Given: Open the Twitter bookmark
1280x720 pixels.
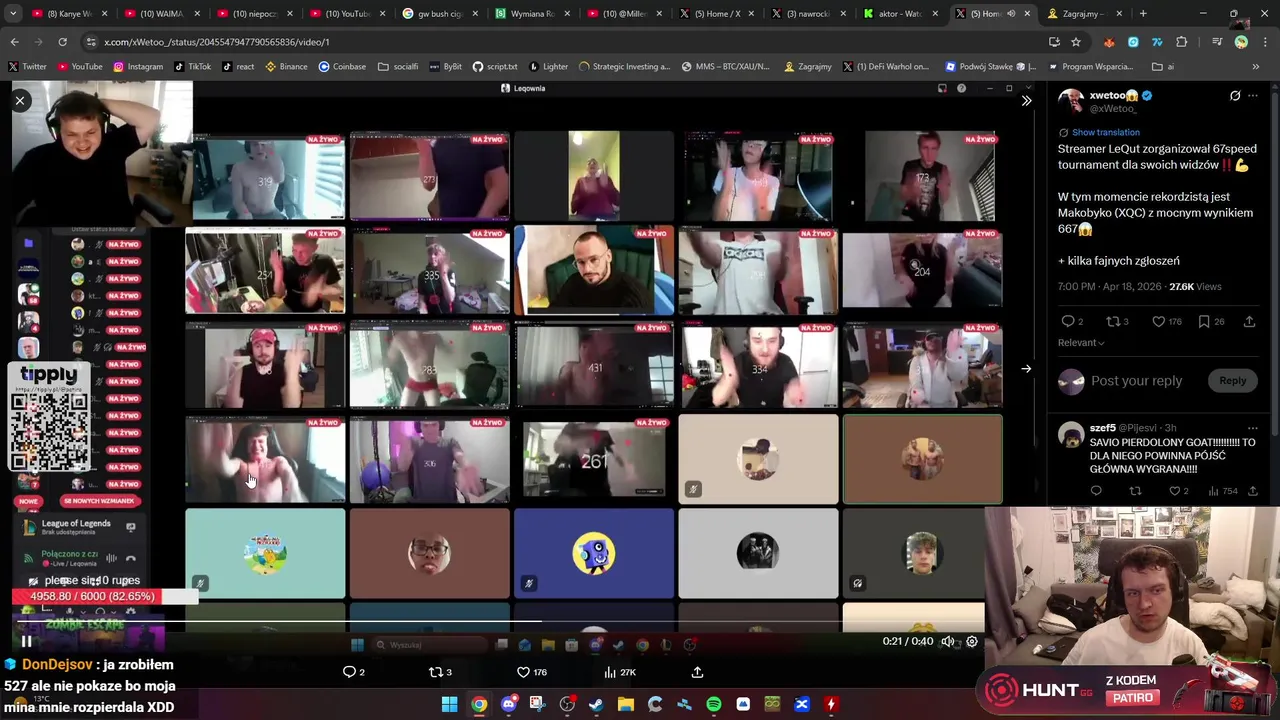Looking at the screenshot, I should pos(28,67).
